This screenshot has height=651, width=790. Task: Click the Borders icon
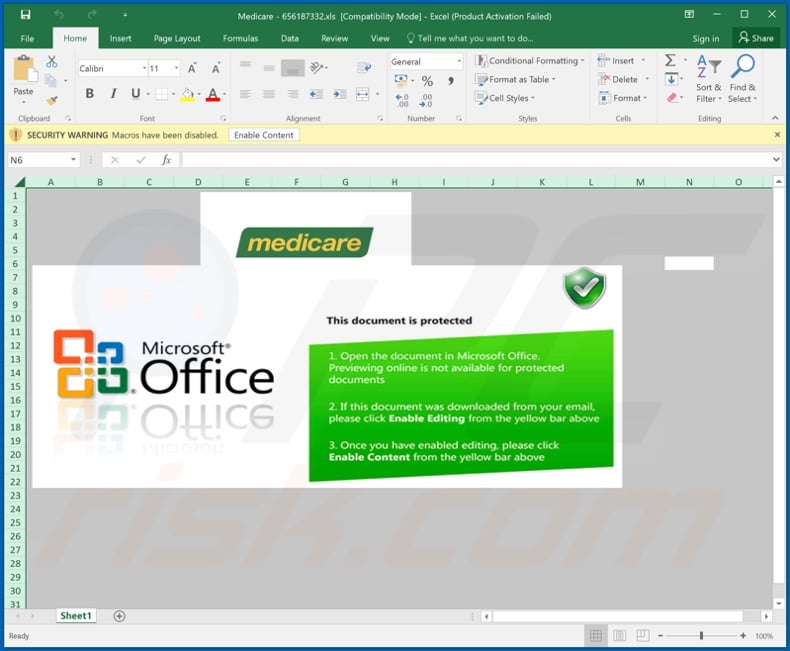(162, 94)
